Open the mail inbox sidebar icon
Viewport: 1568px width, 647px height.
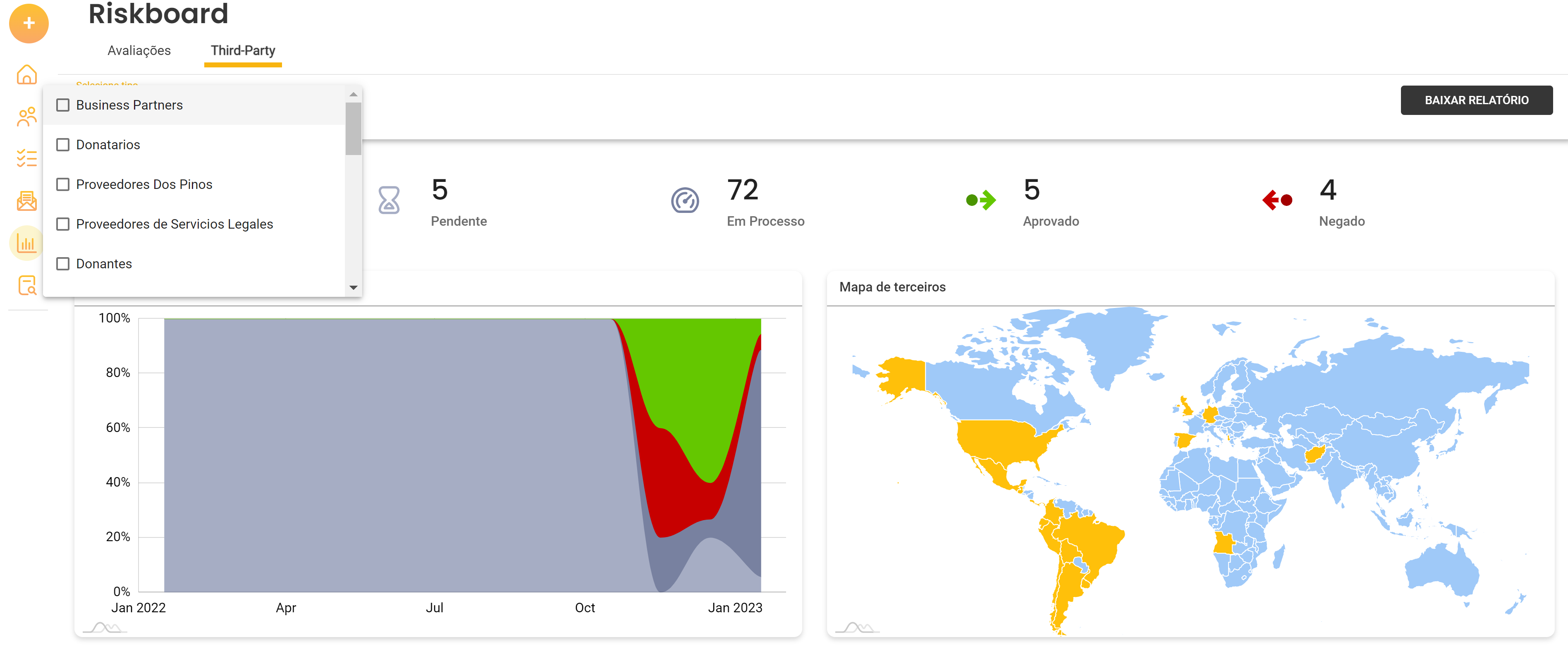(x=27, y=201)
